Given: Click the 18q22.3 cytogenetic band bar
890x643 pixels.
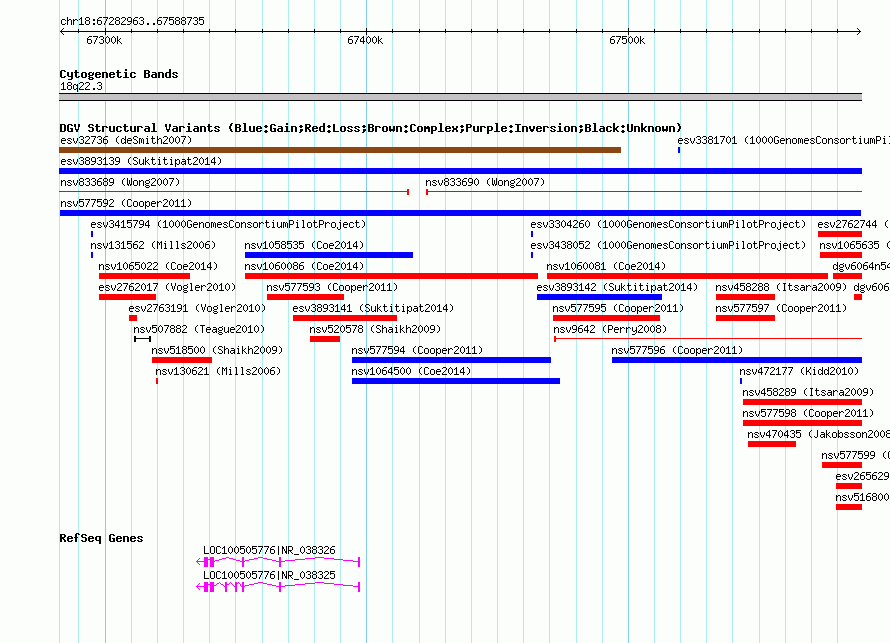Looking at the screenshot, I should pyautogui.click(x=460, y=97).
